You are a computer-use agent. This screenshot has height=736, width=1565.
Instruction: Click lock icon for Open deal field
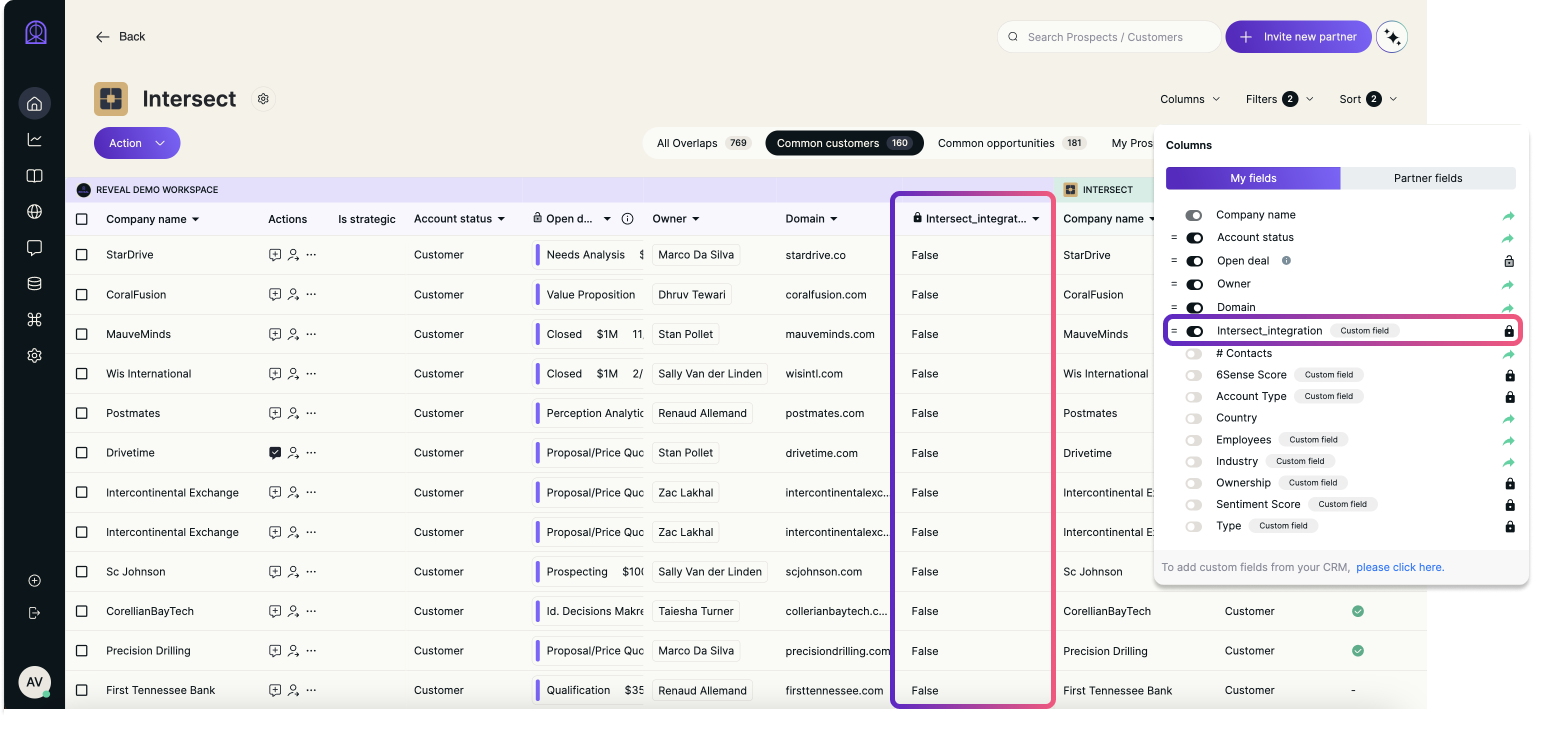point(1509,261)
